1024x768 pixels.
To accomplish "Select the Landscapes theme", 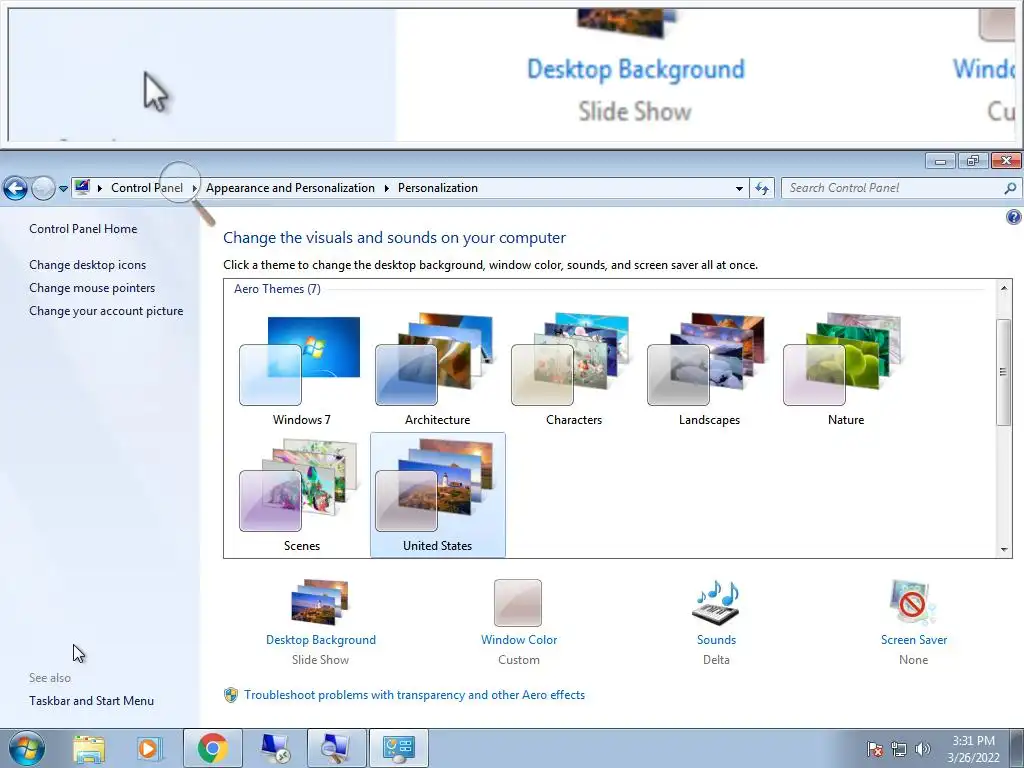I will [x=709, y=370].
